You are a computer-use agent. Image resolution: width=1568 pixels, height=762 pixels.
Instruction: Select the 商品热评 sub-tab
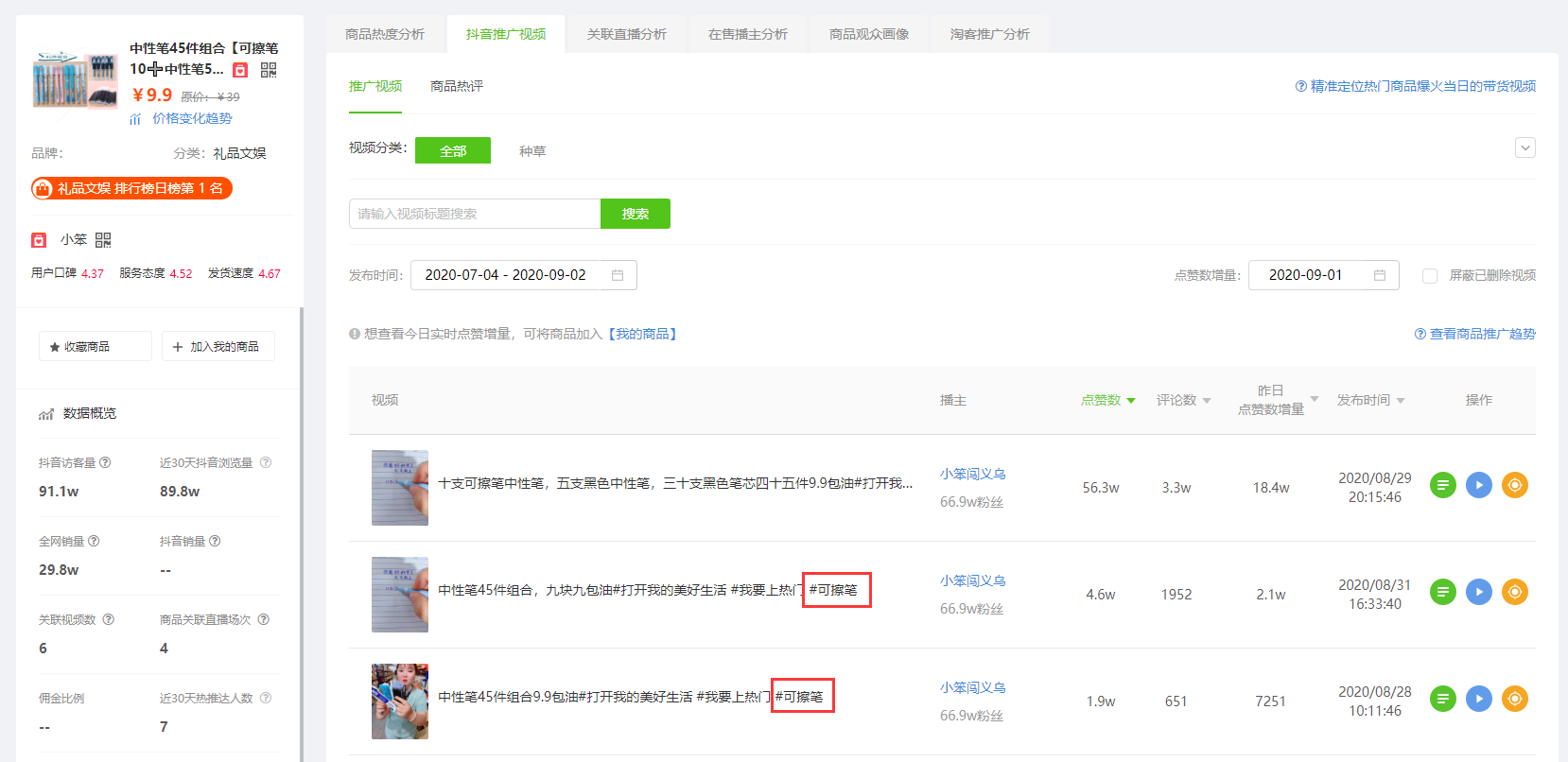tap(457, 86)
